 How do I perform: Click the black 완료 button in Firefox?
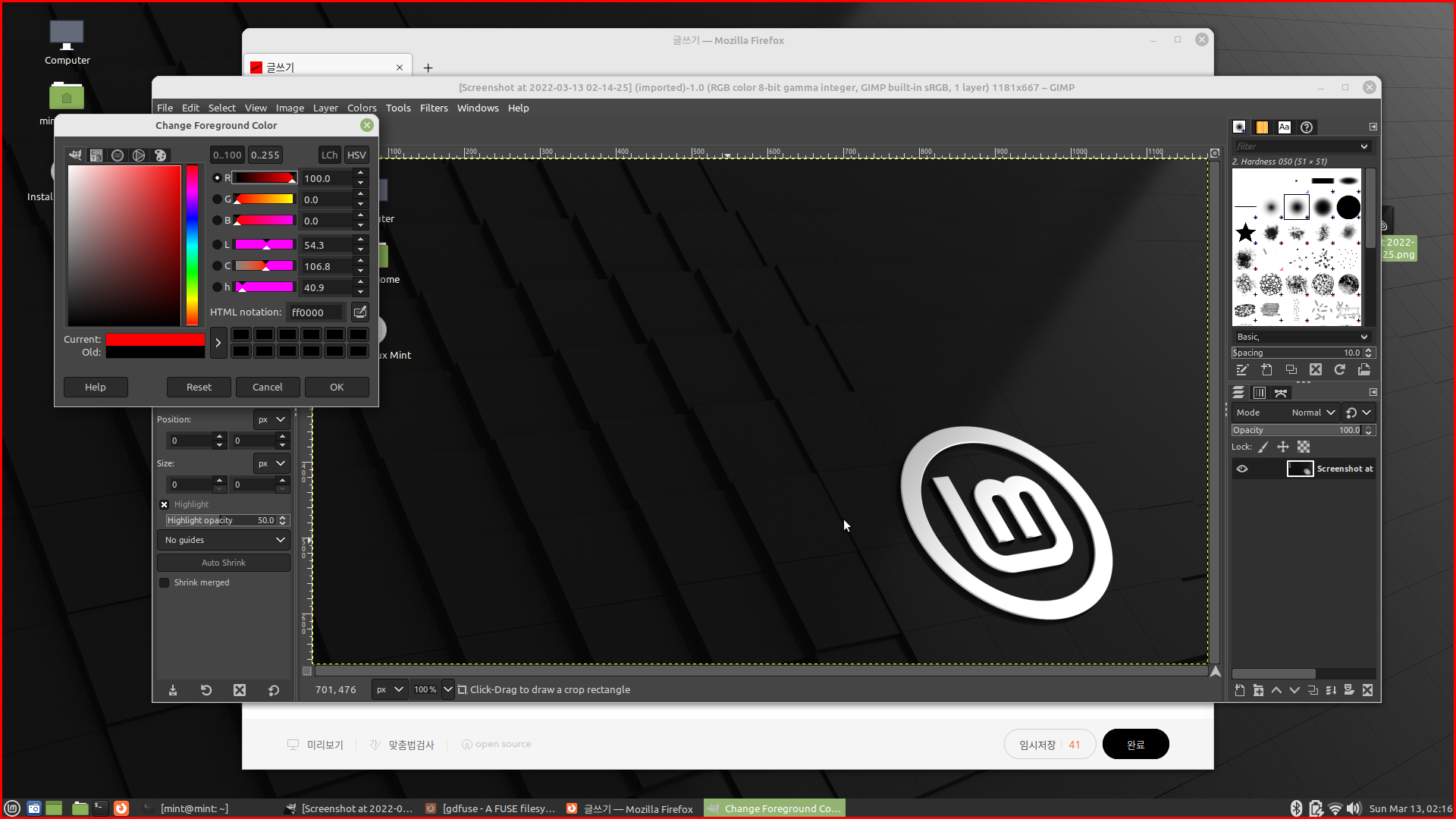pyautogui.click(x=1135, y=745)
